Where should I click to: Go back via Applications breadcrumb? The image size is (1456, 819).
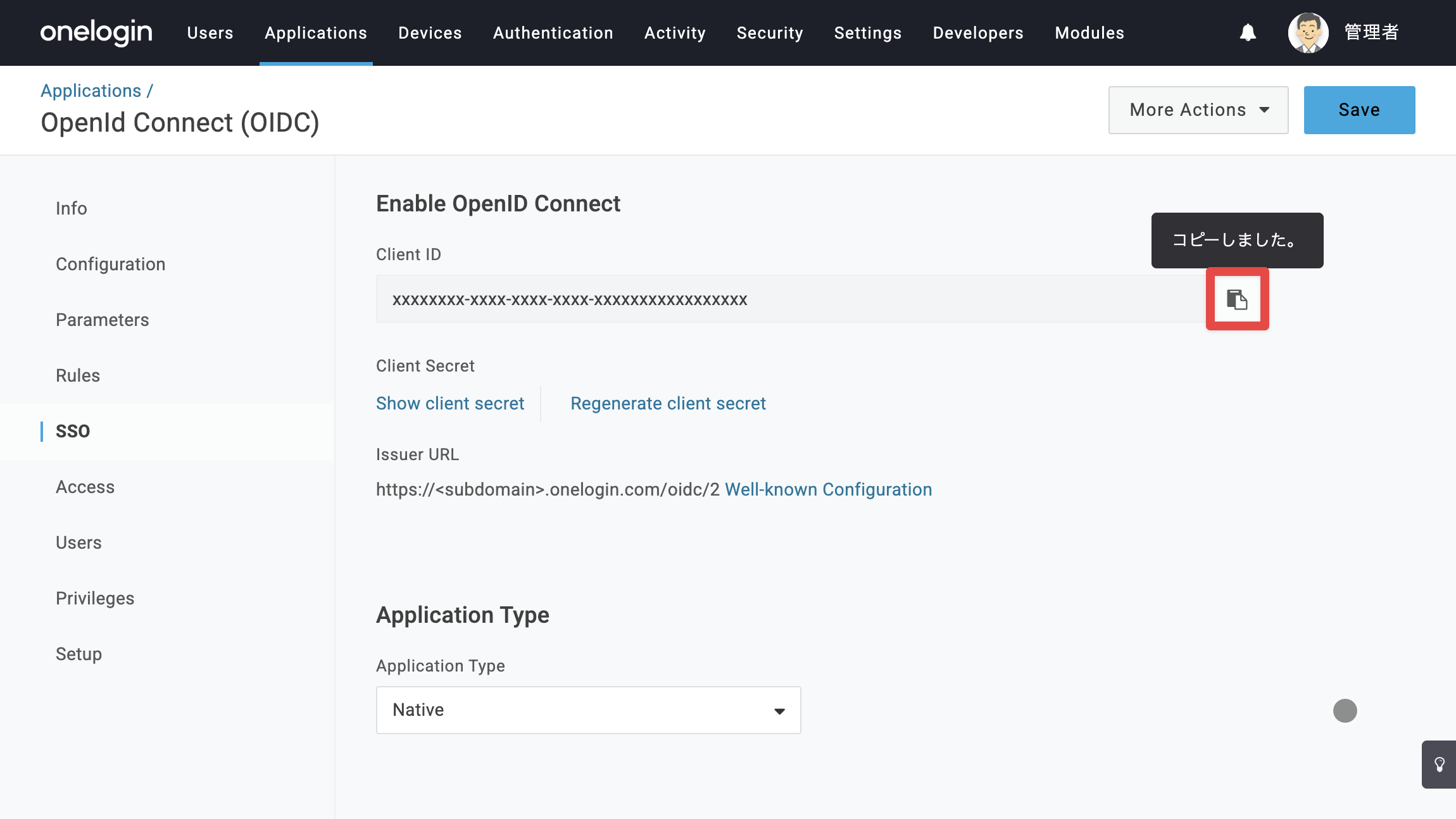click(x=91, y=91)
